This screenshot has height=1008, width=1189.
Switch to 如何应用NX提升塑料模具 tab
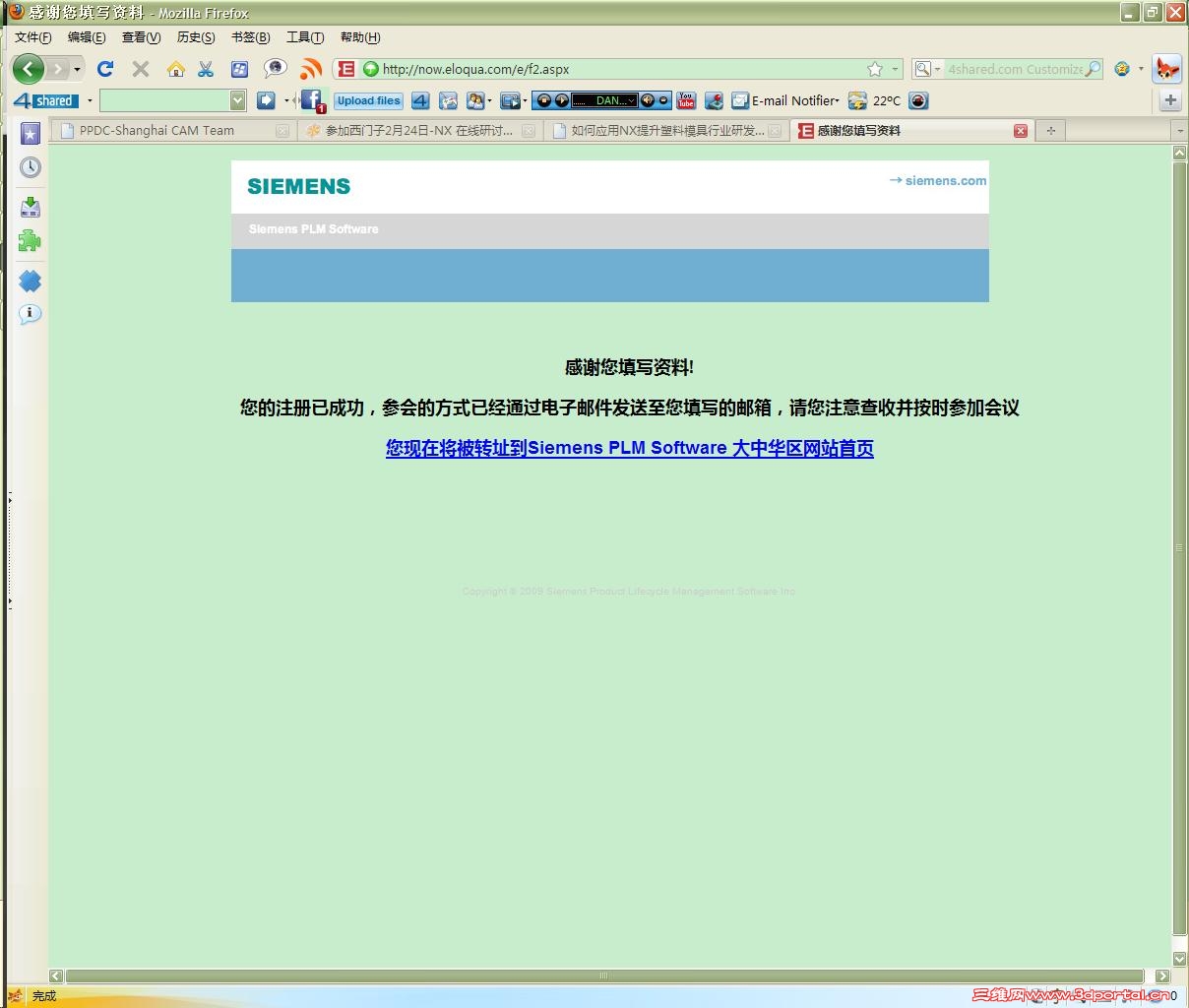pyautogui.click(x=667, y=130)
